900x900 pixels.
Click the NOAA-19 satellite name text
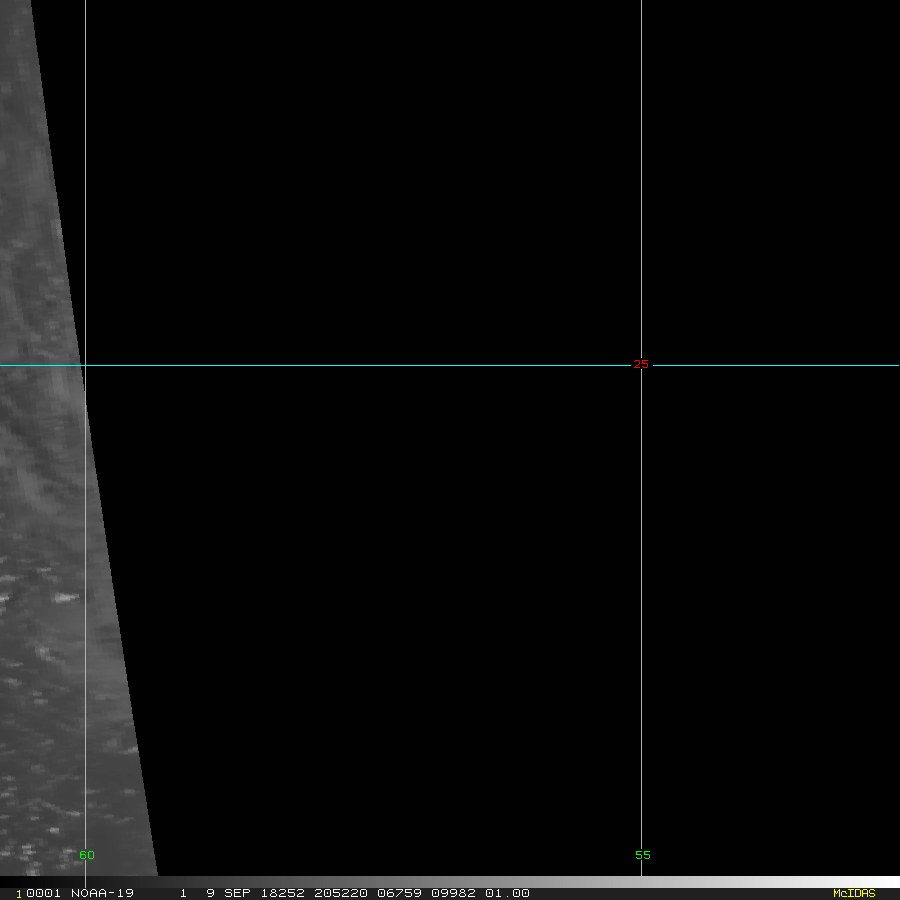tap(102, 893)
